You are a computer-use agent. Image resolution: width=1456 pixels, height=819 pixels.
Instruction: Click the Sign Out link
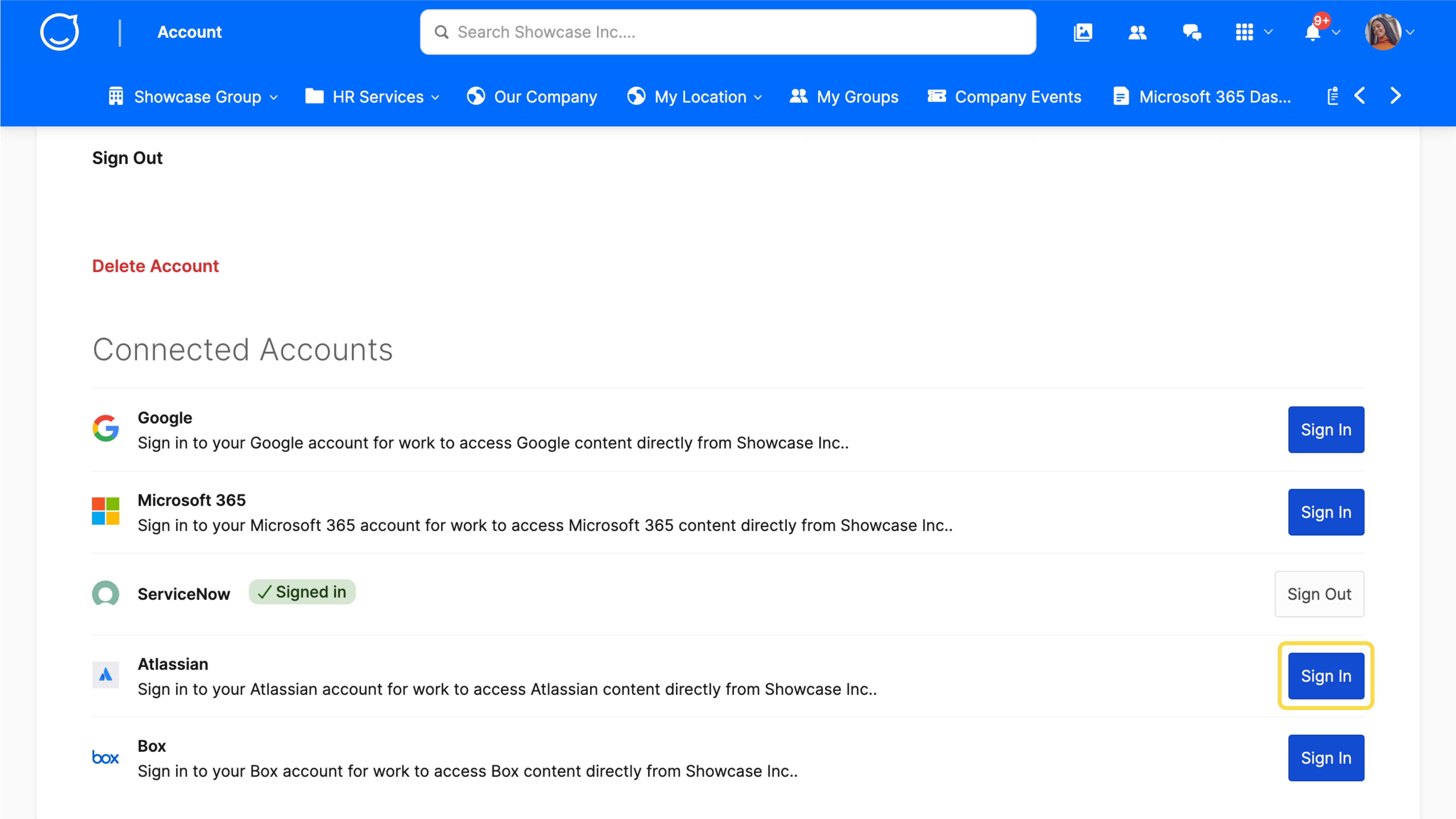[127, 158]
